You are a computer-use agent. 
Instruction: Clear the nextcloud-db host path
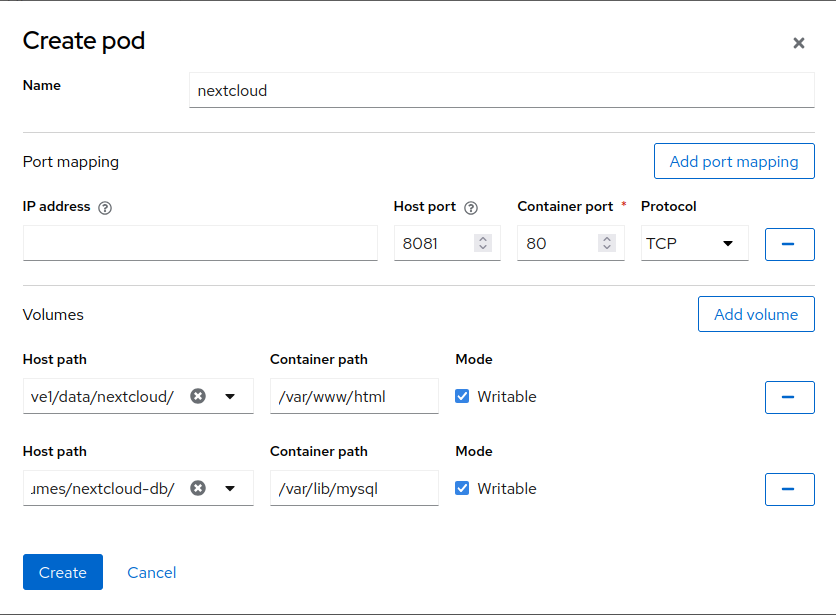click(x=198, y=488)
